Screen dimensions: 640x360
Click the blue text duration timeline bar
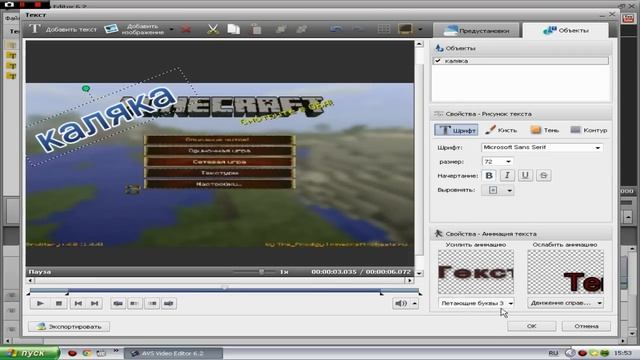tap(224, 291)
